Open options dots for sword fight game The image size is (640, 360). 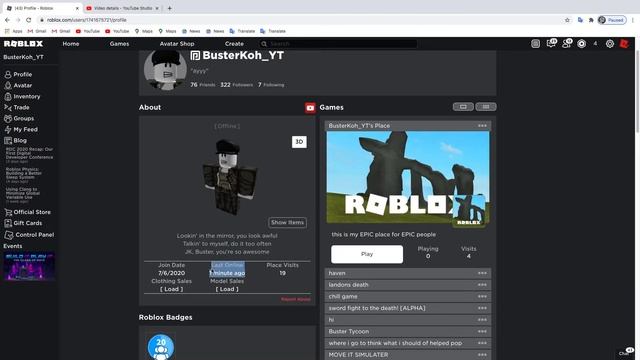482,308
